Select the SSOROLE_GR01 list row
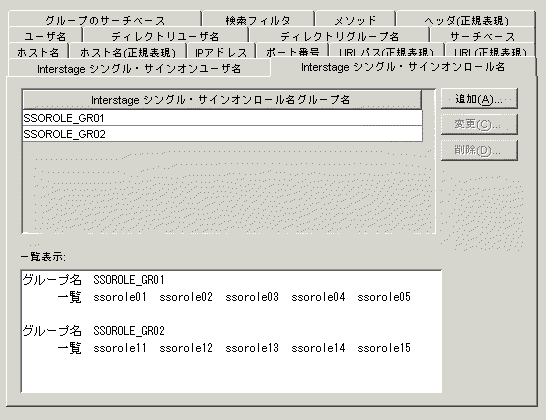The height and width of the screenshot is (420, 546). 223,118
